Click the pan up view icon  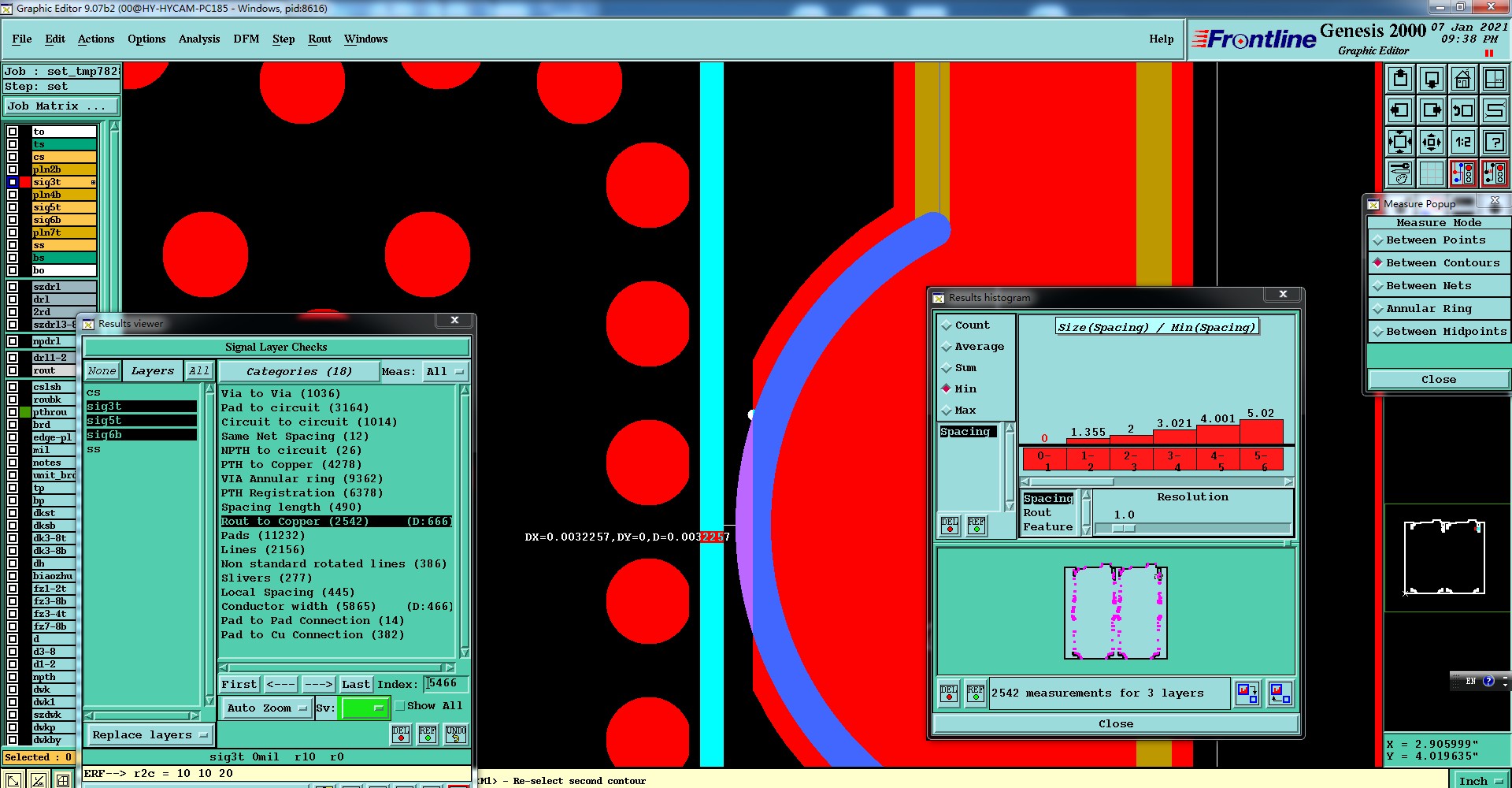point(1400,79)
